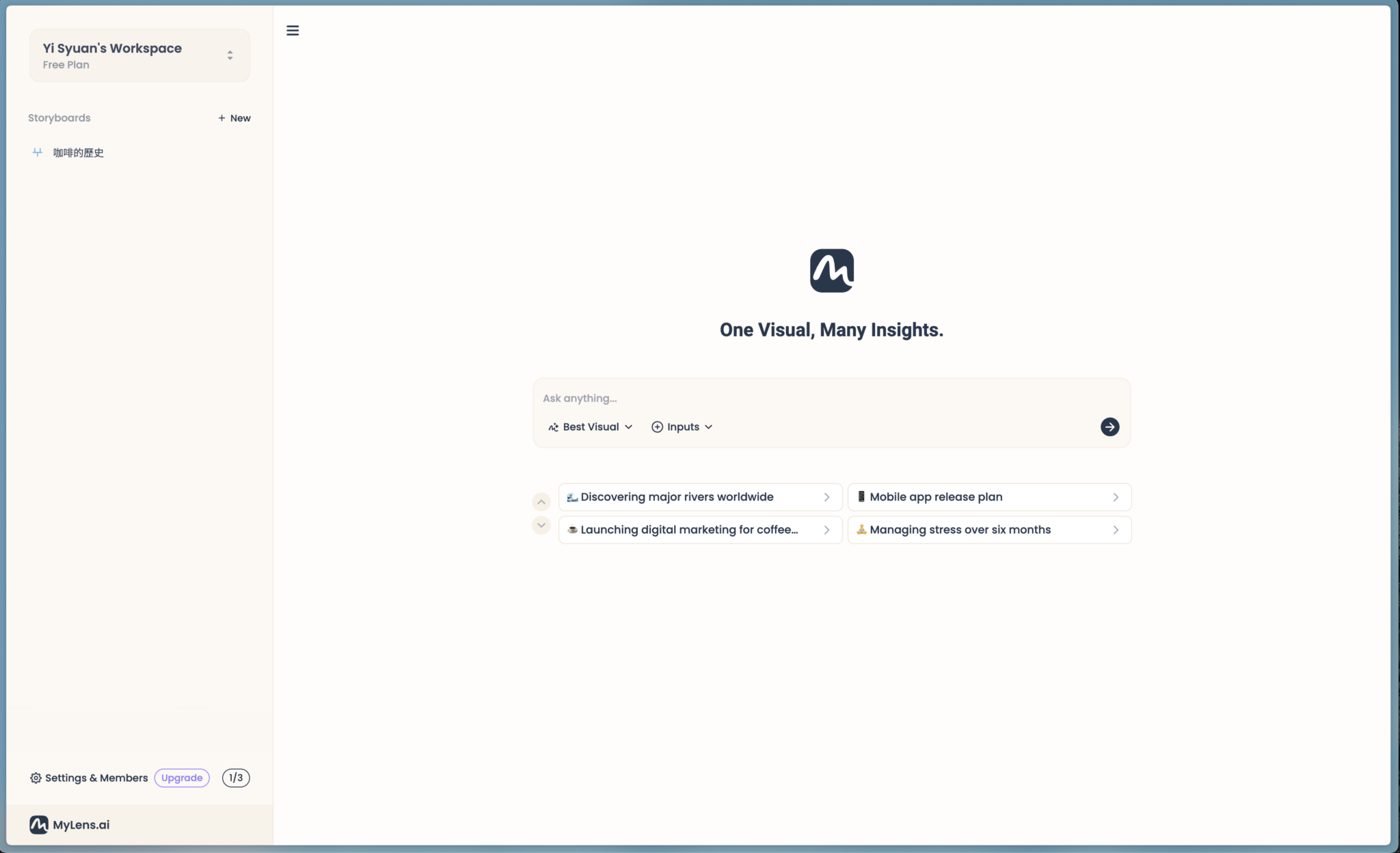Click the plus icon in Inputs
1400x853 pixels.
pyautogui.click(x=657, y=426)
